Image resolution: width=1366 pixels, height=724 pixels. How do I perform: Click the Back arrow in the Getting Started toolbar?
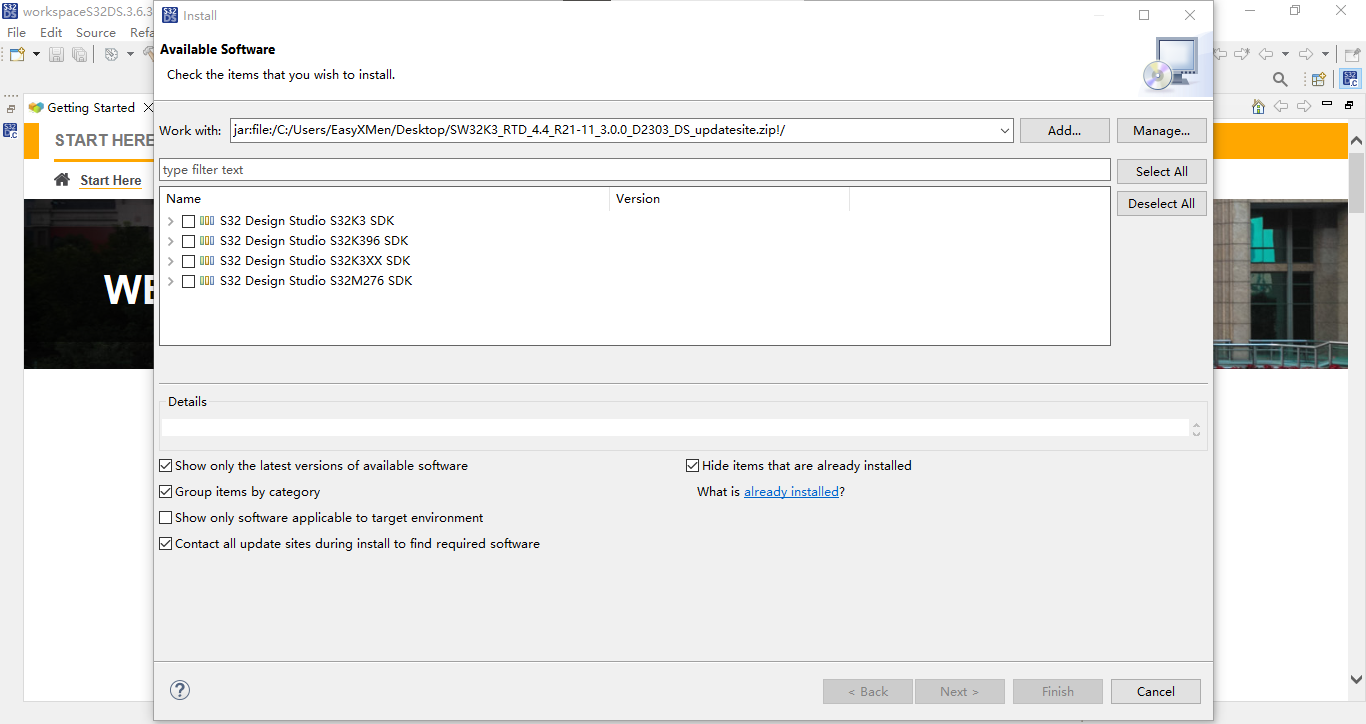[1282, 107]
